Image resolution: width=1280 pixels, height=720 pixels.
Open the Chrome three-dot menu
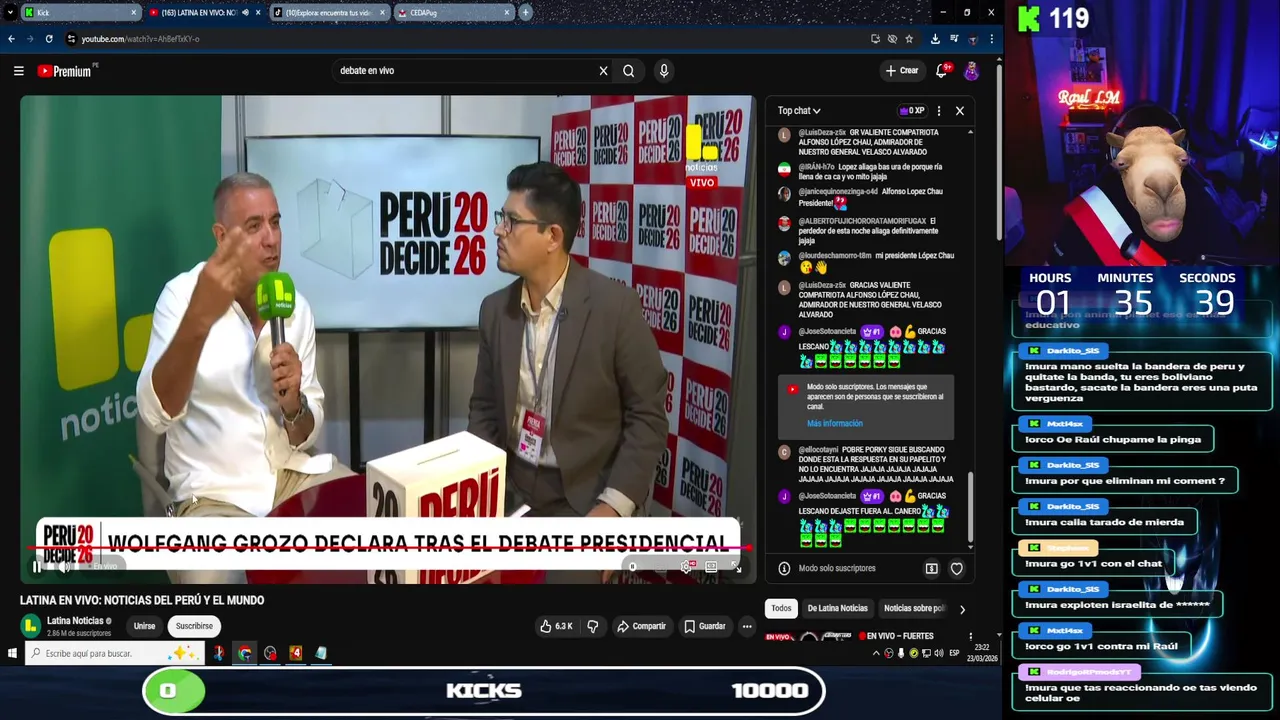coord(991,39)
